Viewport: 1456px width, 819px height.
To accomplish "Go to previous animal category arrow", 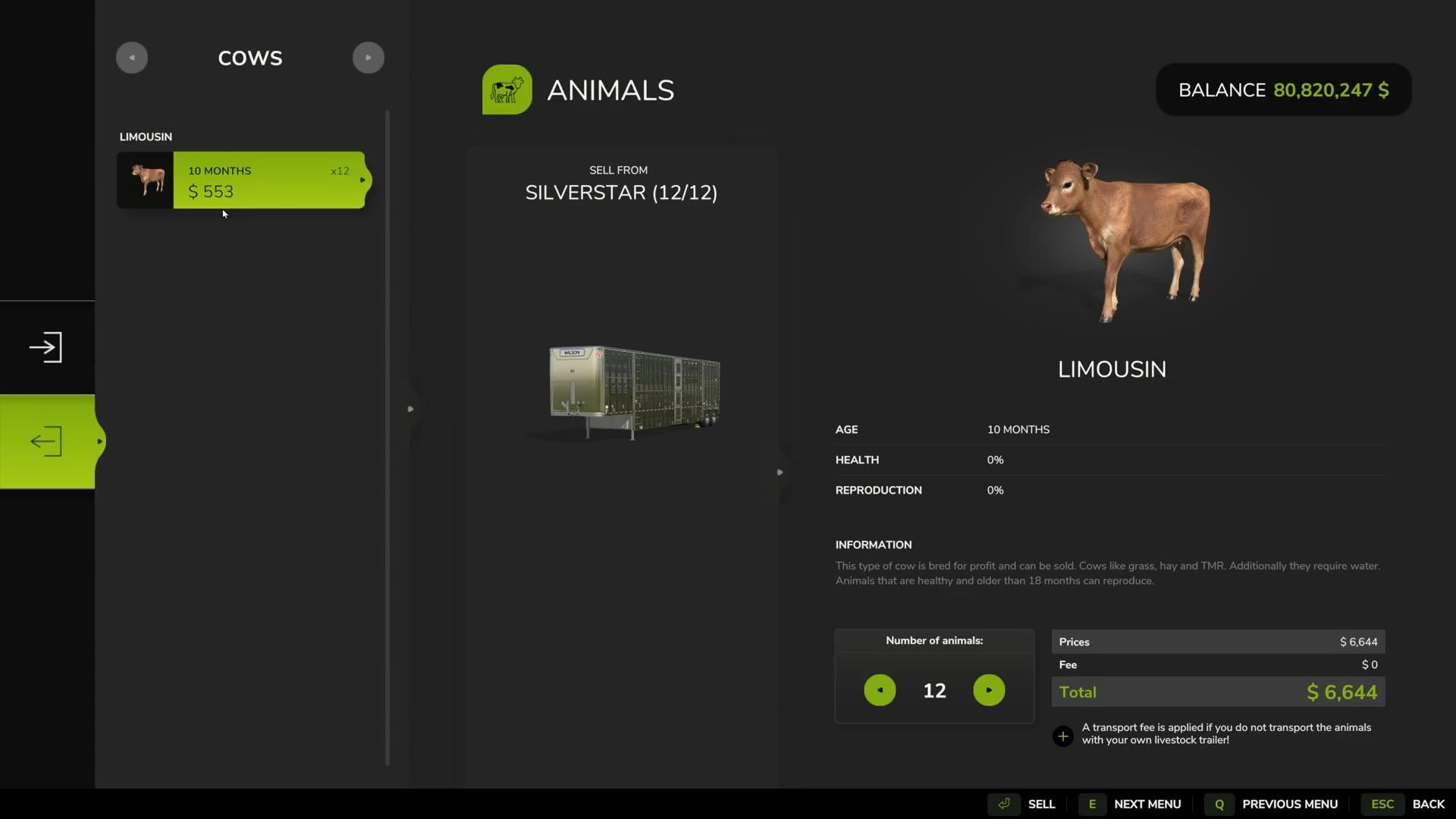I will pyautogui.click(x=132, y=58).
